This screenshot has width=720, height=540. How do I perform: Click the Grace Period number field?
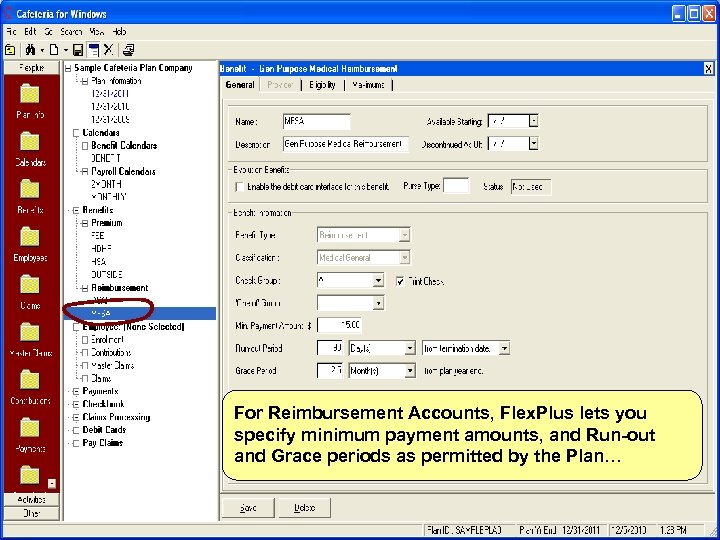(330, 371)
